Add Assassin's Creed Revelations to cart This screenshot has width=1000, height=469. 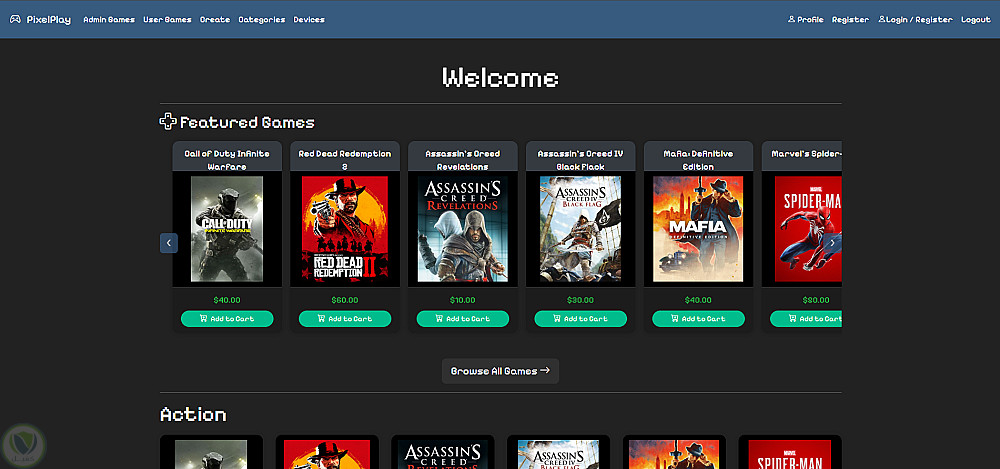click(x=463, y=318)
